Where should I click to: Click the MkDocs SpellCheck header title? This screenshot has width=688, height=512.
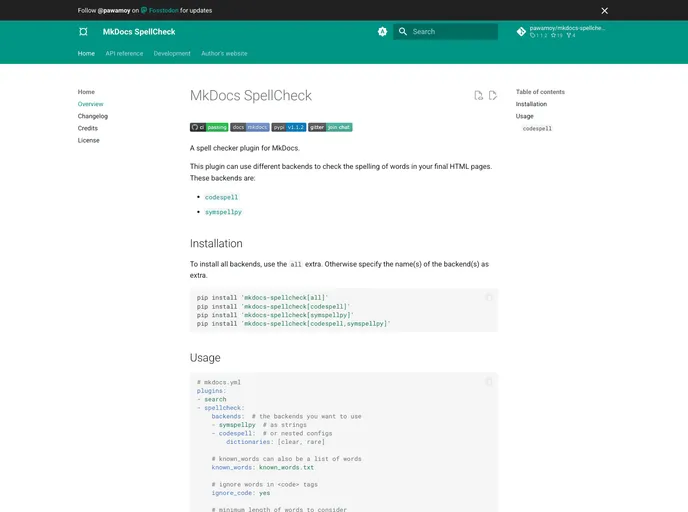(139, 32)
